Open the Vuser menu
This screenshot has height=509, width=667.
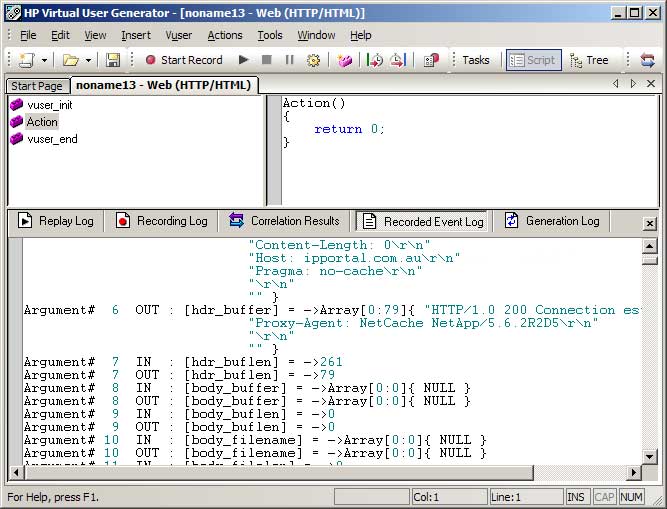179,35
